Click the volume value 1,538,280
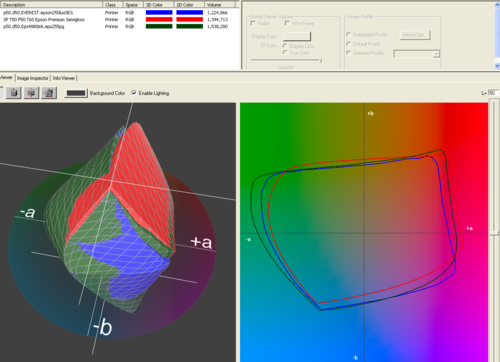 point(217,26)
